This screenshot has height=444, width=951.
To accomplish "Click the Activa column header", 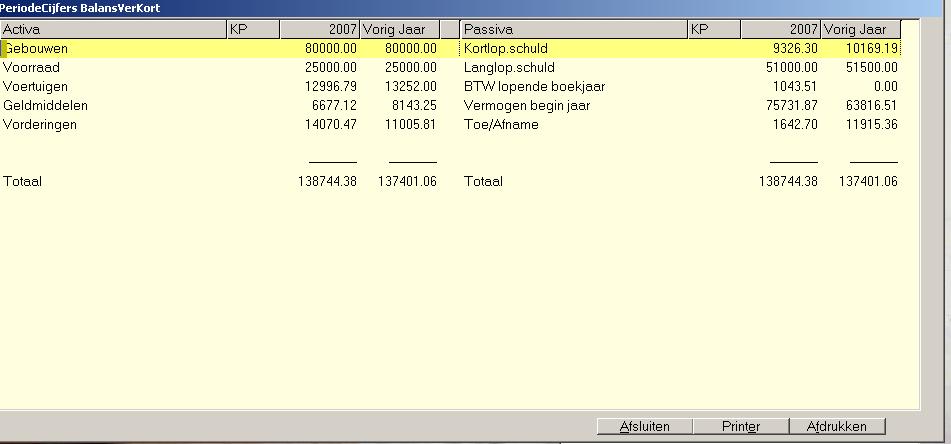I will click(113, 29).
